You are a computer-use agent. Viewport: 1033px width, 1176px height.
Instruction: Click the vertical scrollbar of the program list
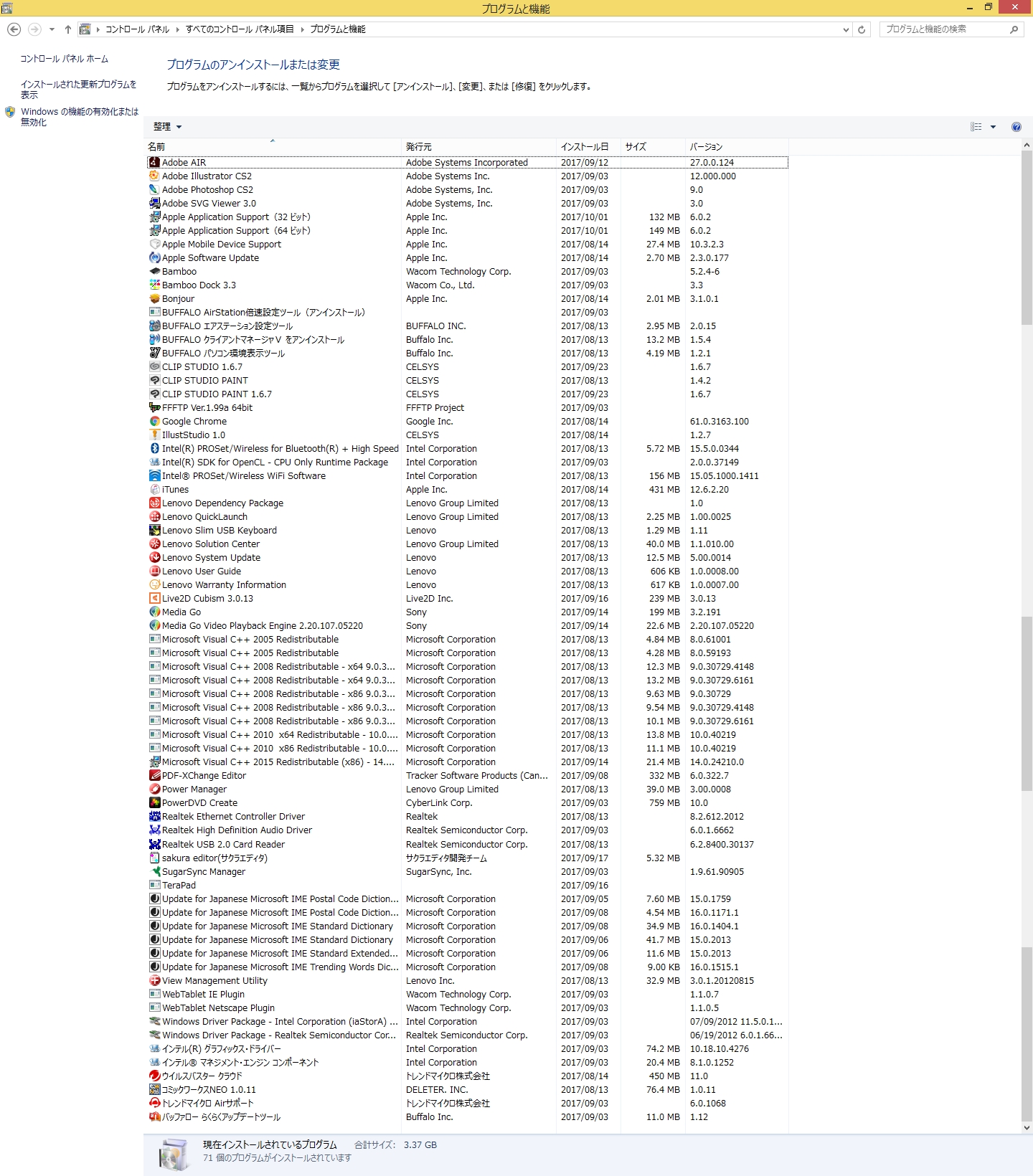pyautogui.click(x=1027, y=636)
